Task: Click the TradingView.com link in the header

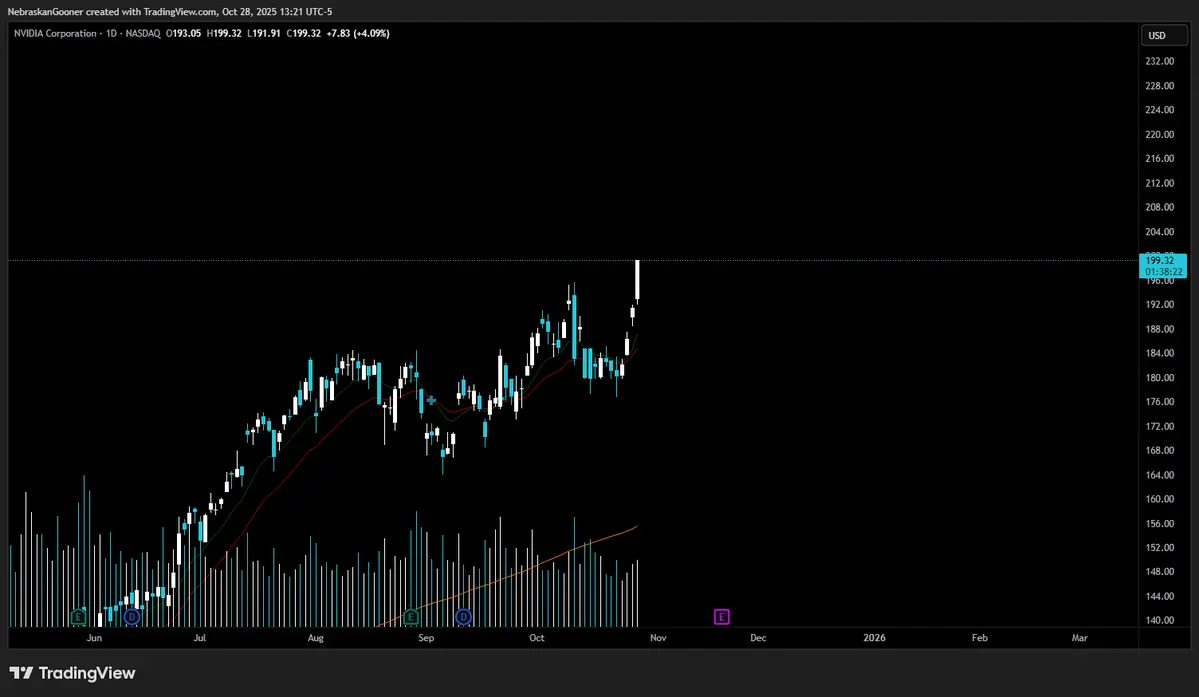Action: (x=180, y=11)
